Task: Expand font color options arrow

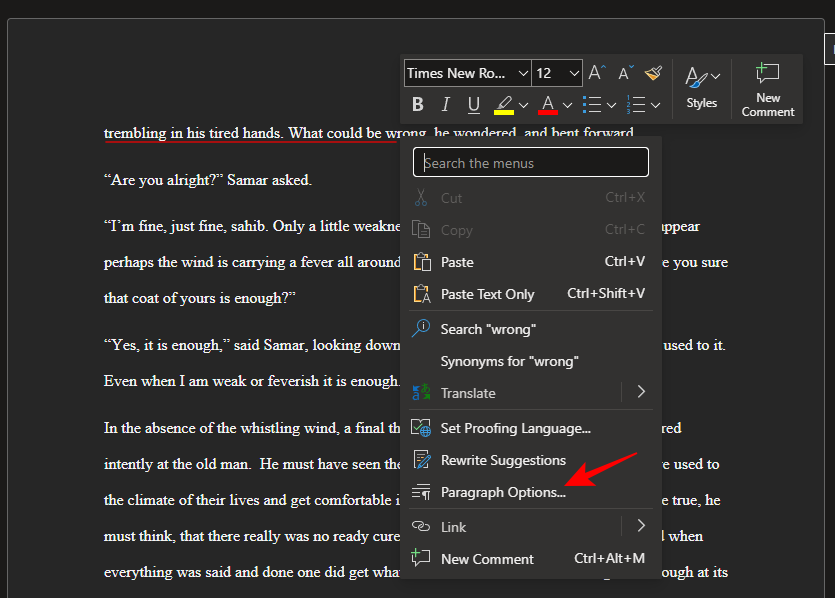Action: (x=568, y=105)
